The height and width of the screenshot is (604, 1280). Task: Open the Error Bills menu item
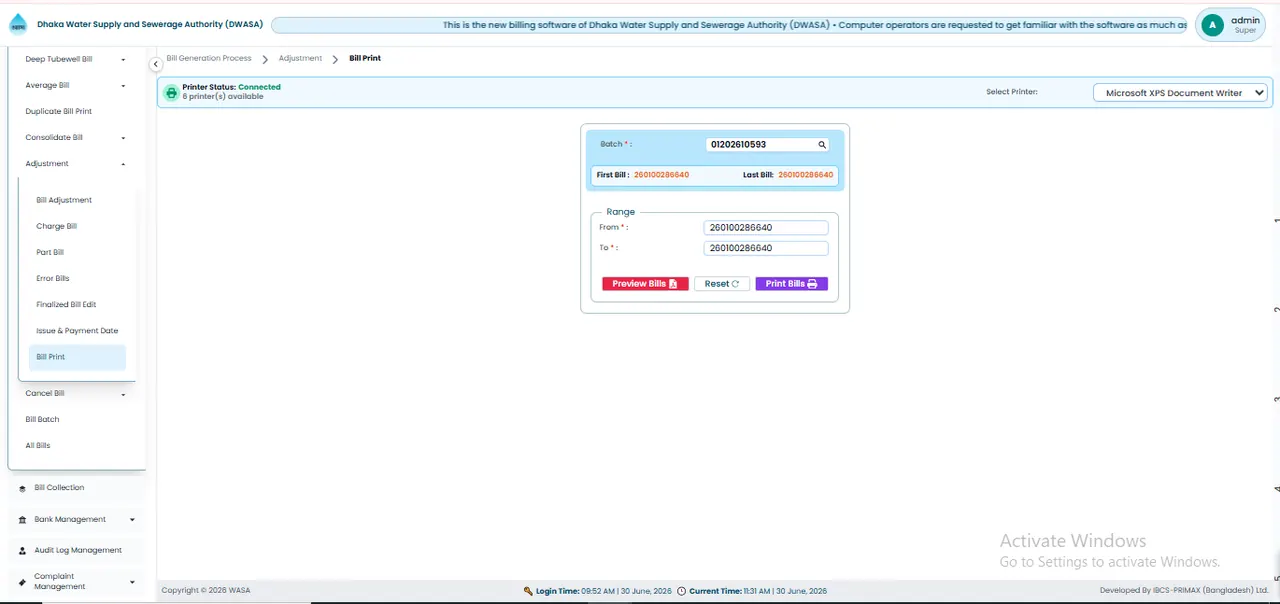coord(53,278)
